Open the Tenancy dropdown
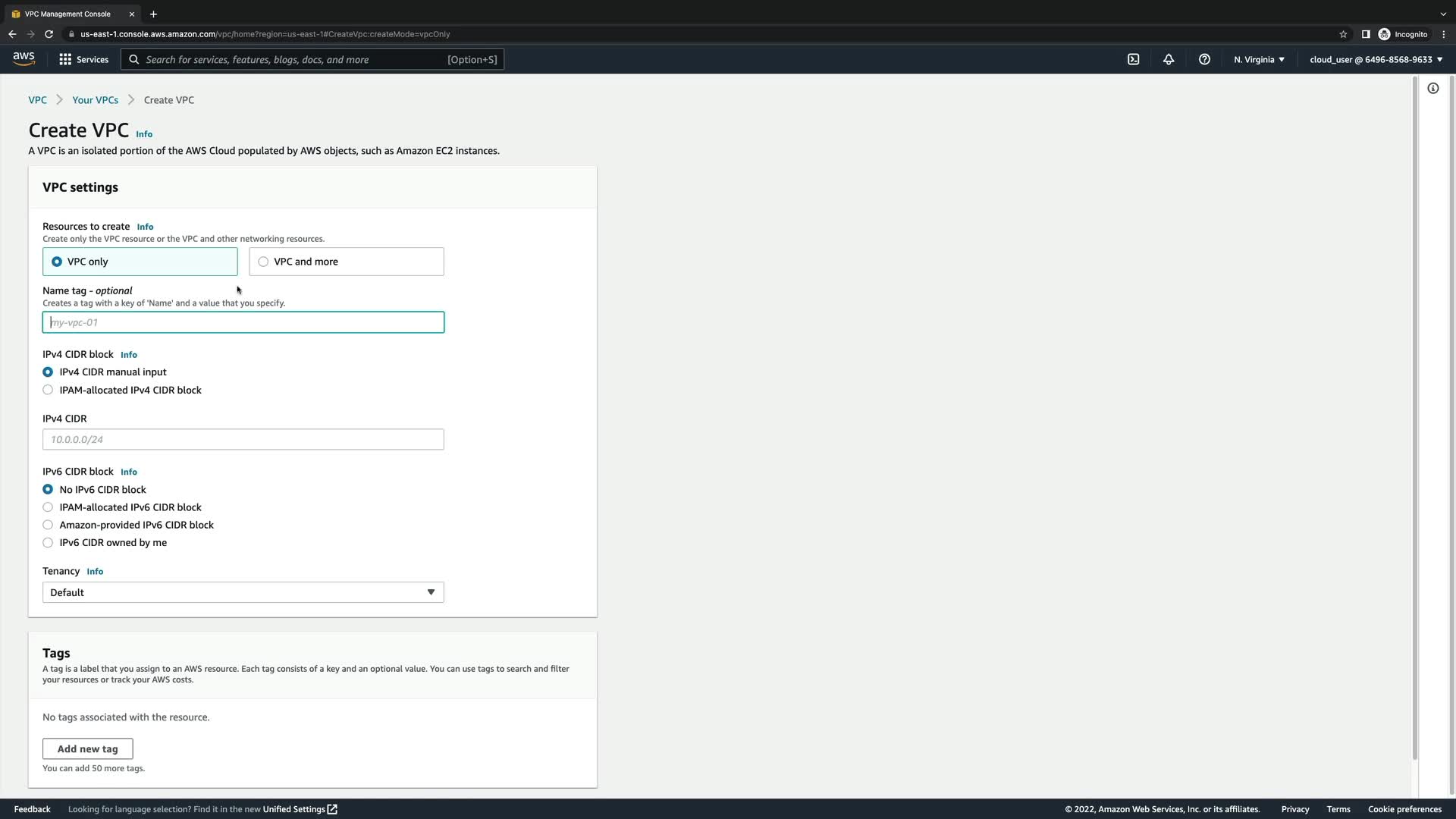This screenshot has width=1456, height=819. click(243, 592)
